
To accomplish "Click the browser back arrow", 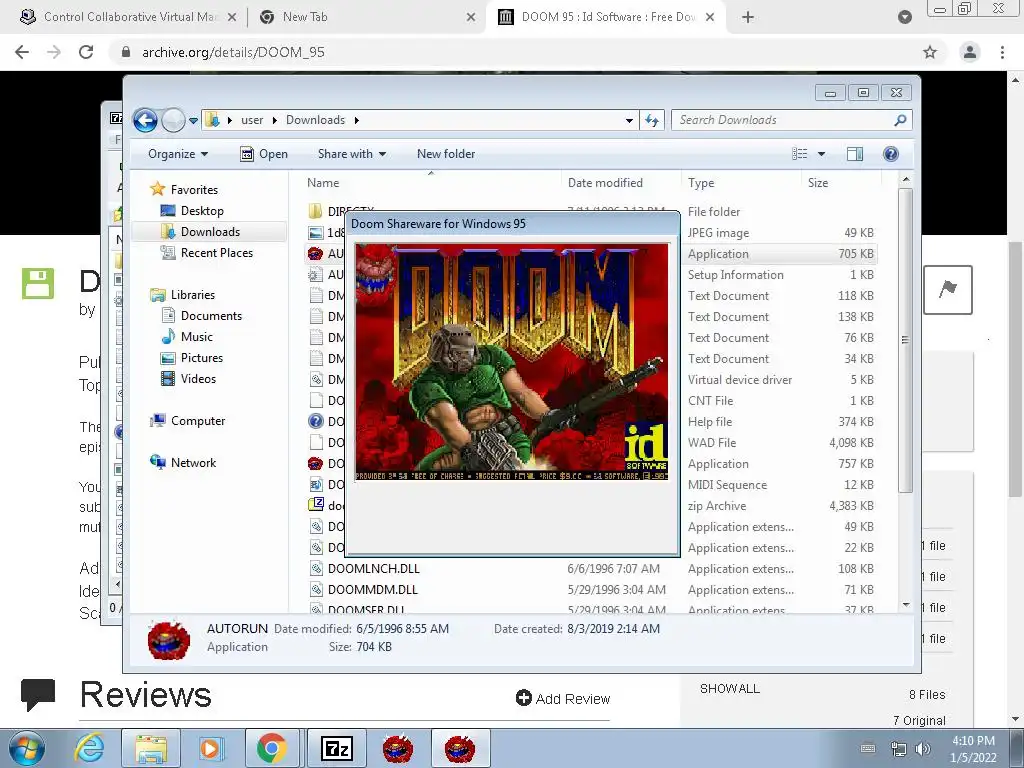I will pos(22,52).
